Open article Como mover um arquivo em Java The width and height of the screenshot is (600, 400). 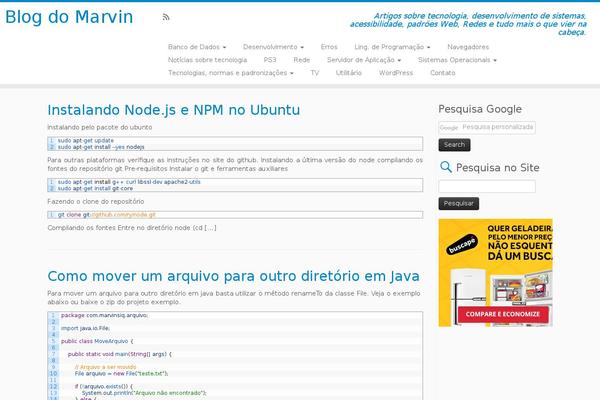coord(233,276)
